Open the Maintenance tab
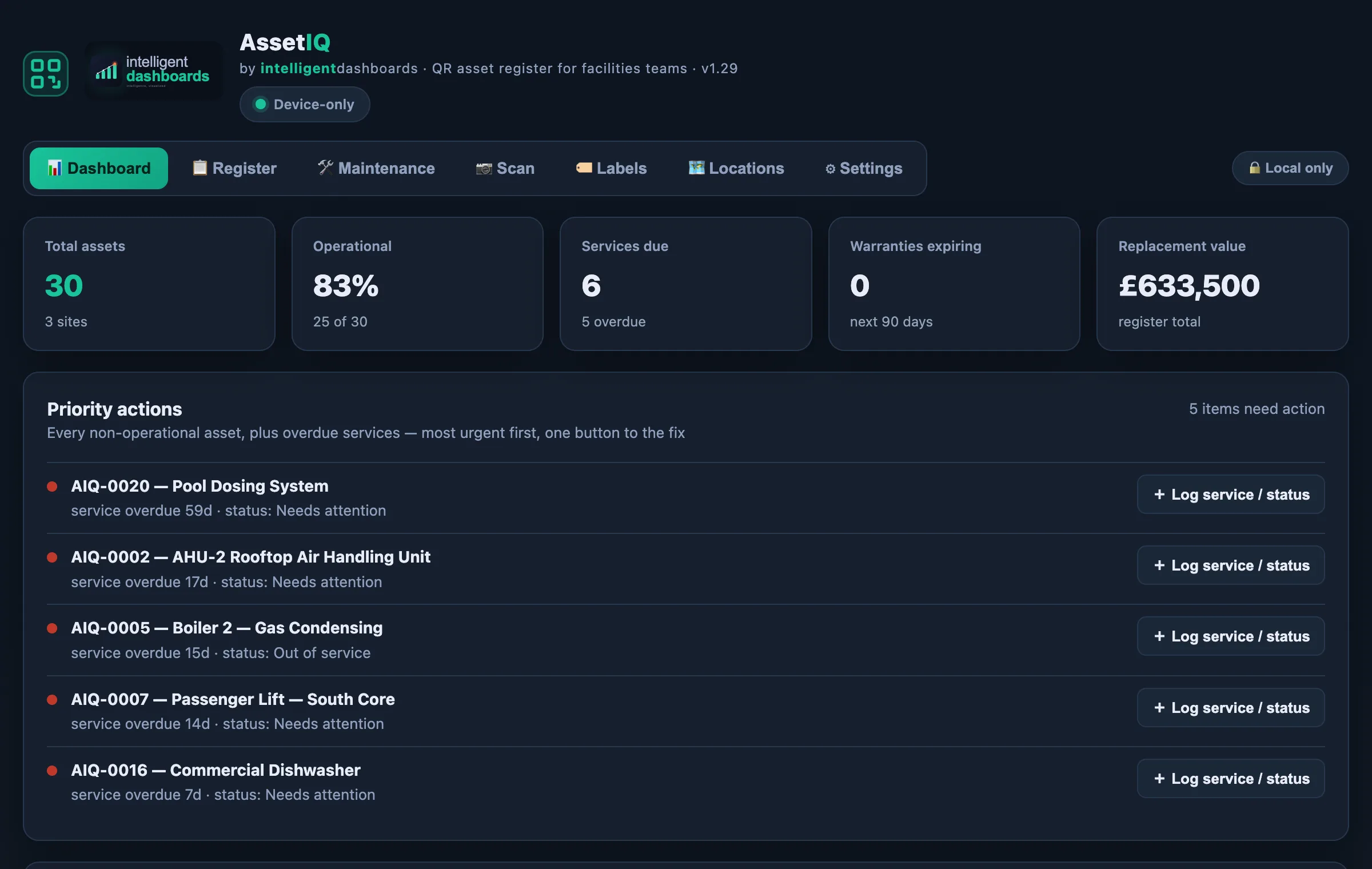1372x869 pixels. 376,168
